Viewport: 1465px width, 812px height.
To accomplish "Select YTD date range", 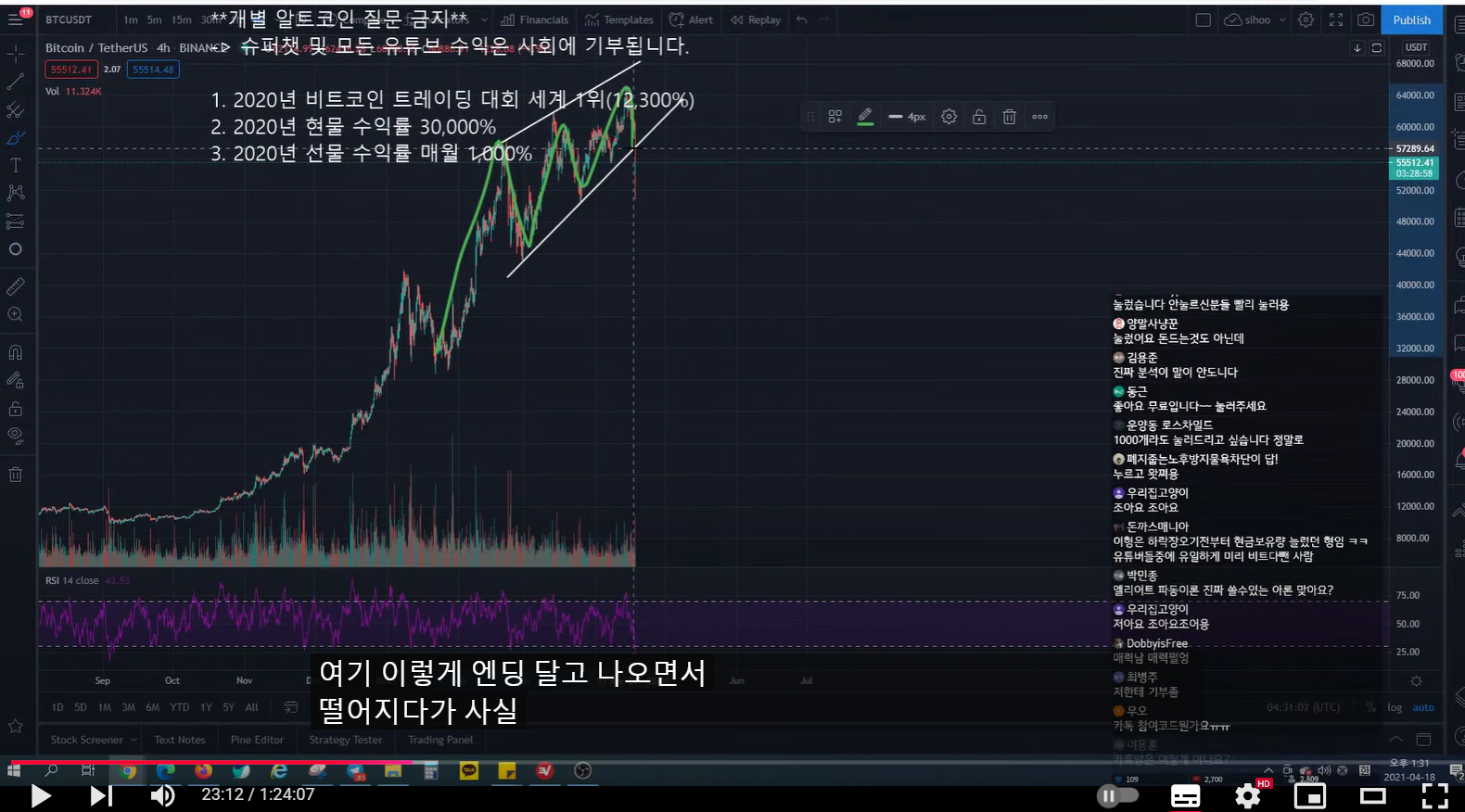I will pyautogui.click(x=179, y=707).
